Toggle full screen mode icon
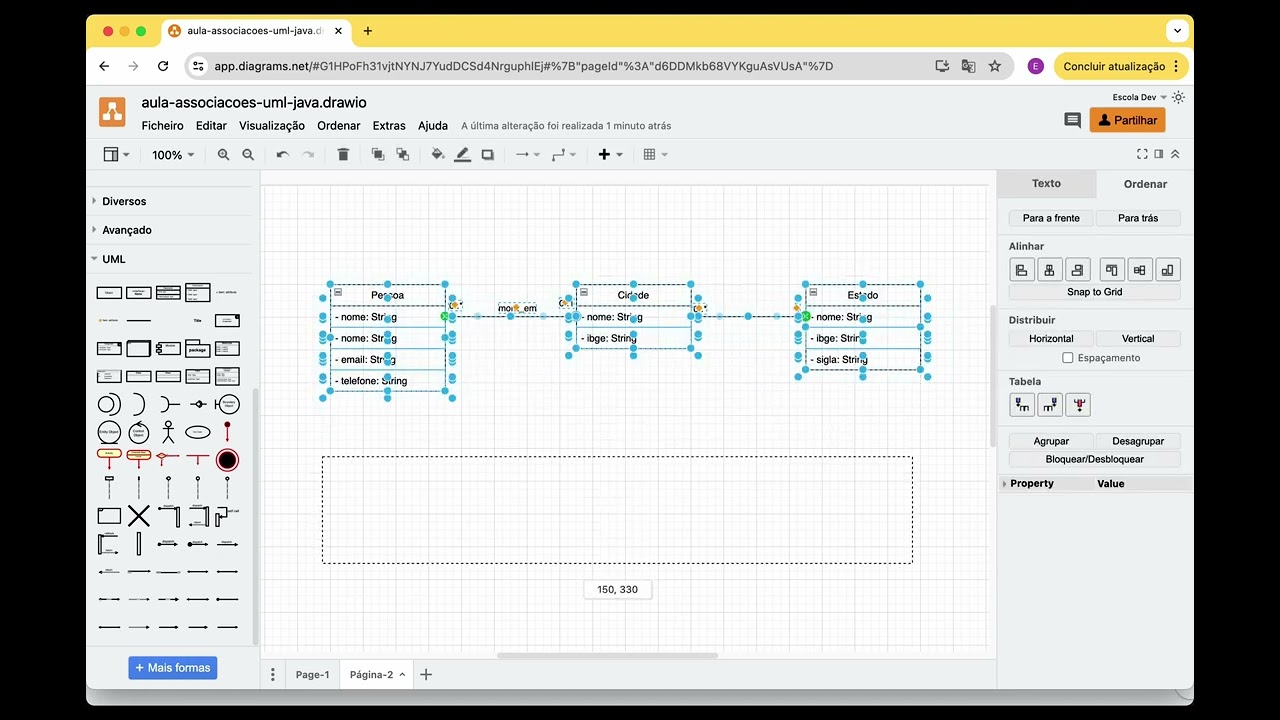Image resolution: width=1280 pixels, height=720 pixels. (x=1142, y=154)
